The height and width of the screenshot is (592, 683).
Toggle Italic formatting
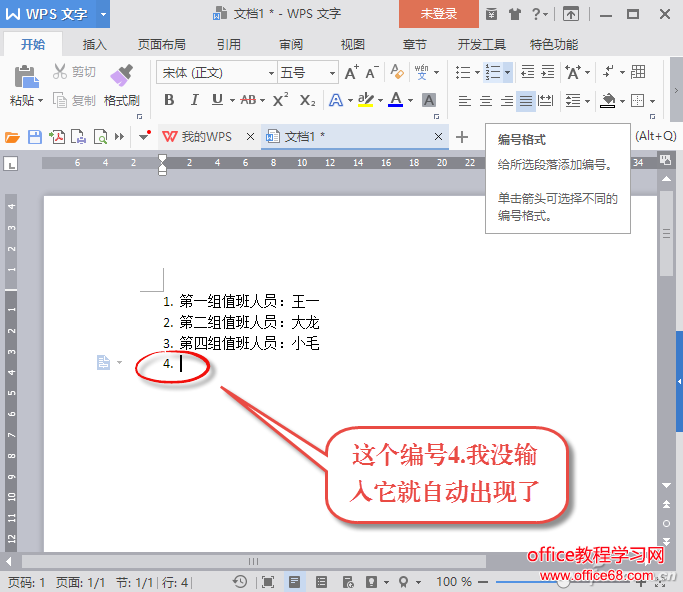point(195,100)
